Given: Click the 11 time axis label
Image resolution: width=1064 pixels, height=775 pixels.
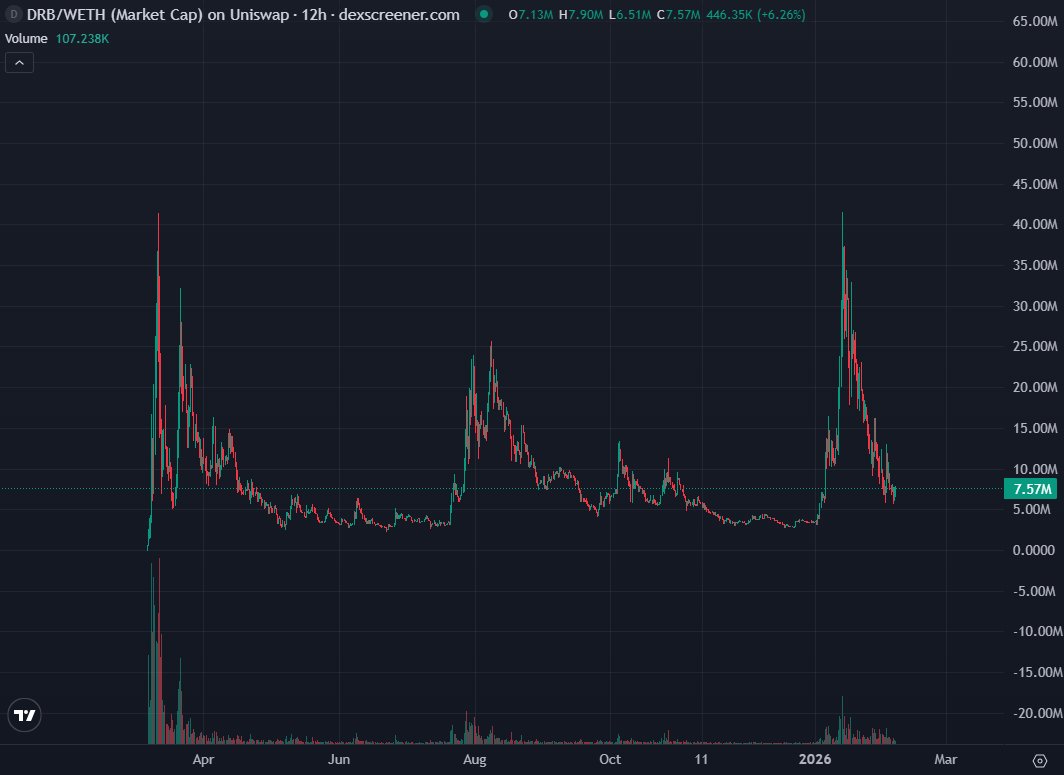Looking at the screenshot, I should click(701, 759).
